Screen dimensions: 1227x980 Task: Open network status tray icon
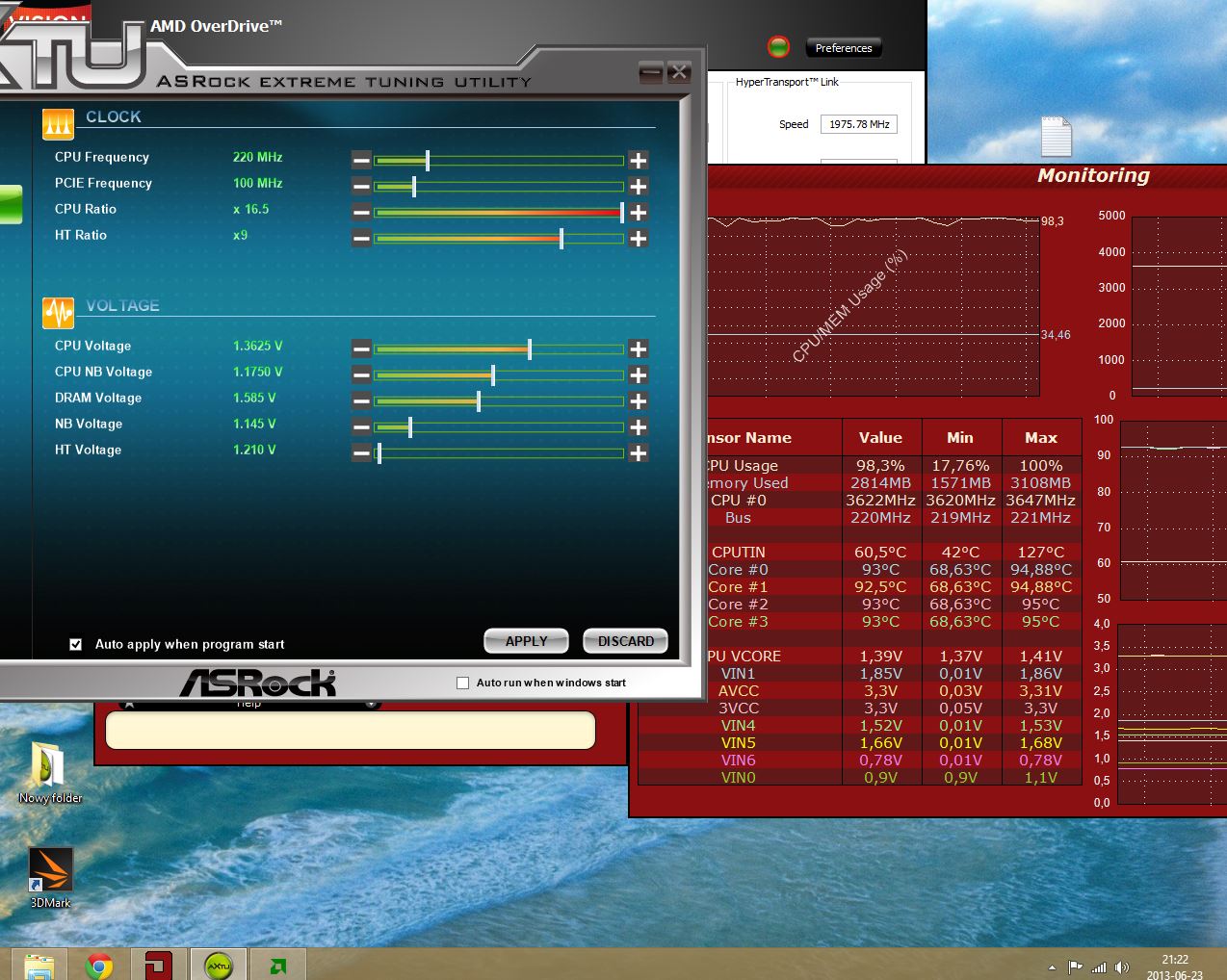[x=1099, y=967]
